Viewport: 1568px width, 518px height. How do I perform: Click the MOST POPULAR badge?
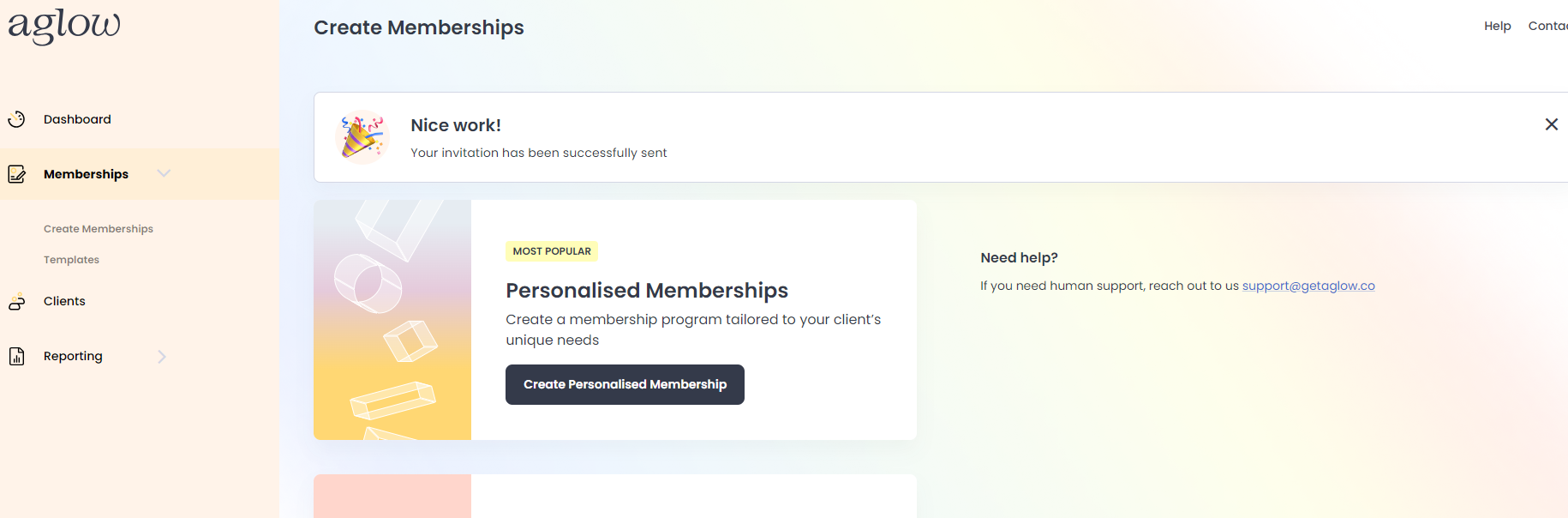coord(552,251)
